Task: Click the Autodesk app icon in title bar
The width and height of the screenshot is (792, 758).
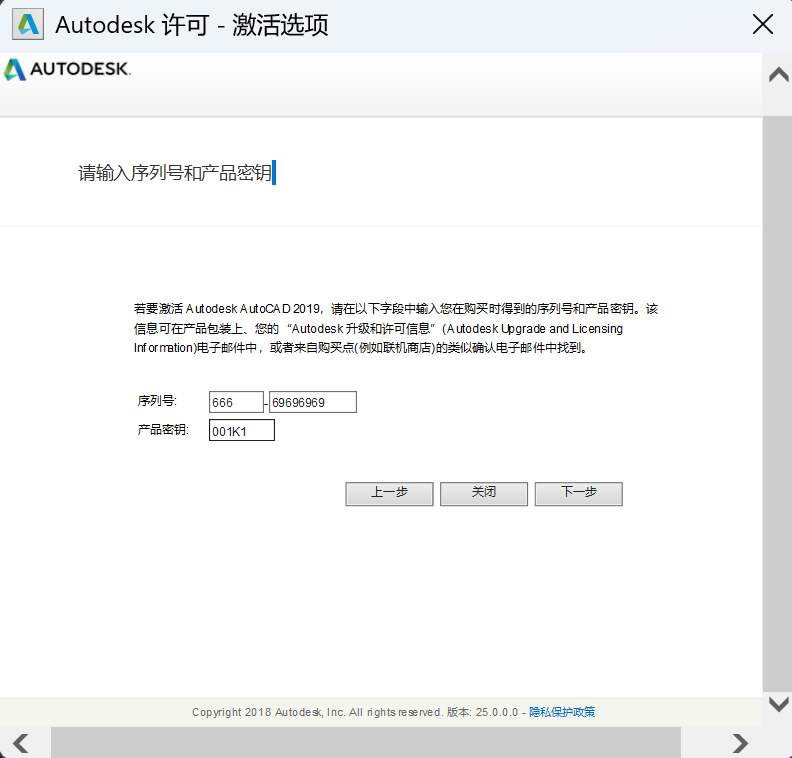Action: coord(28,24)
